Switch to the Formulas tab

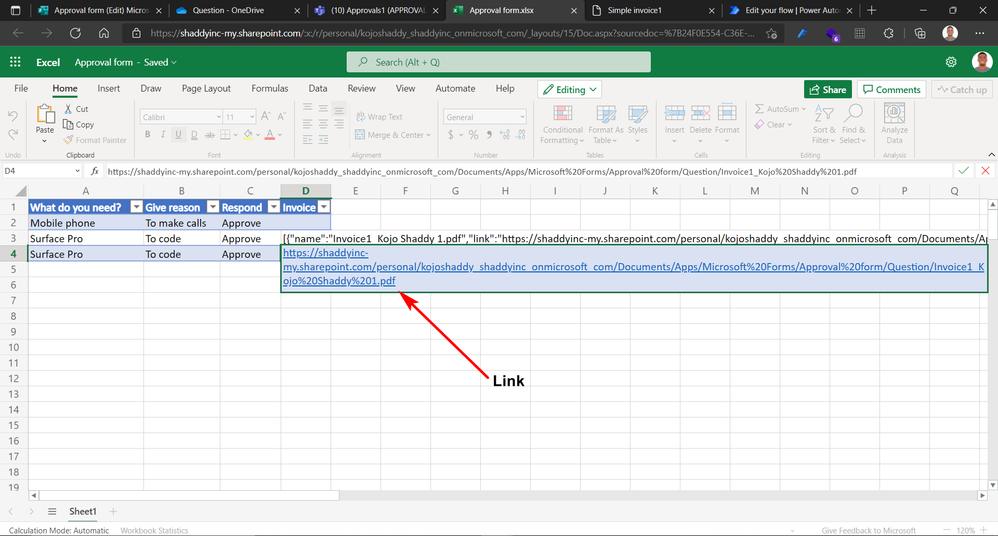click(269, 88)
